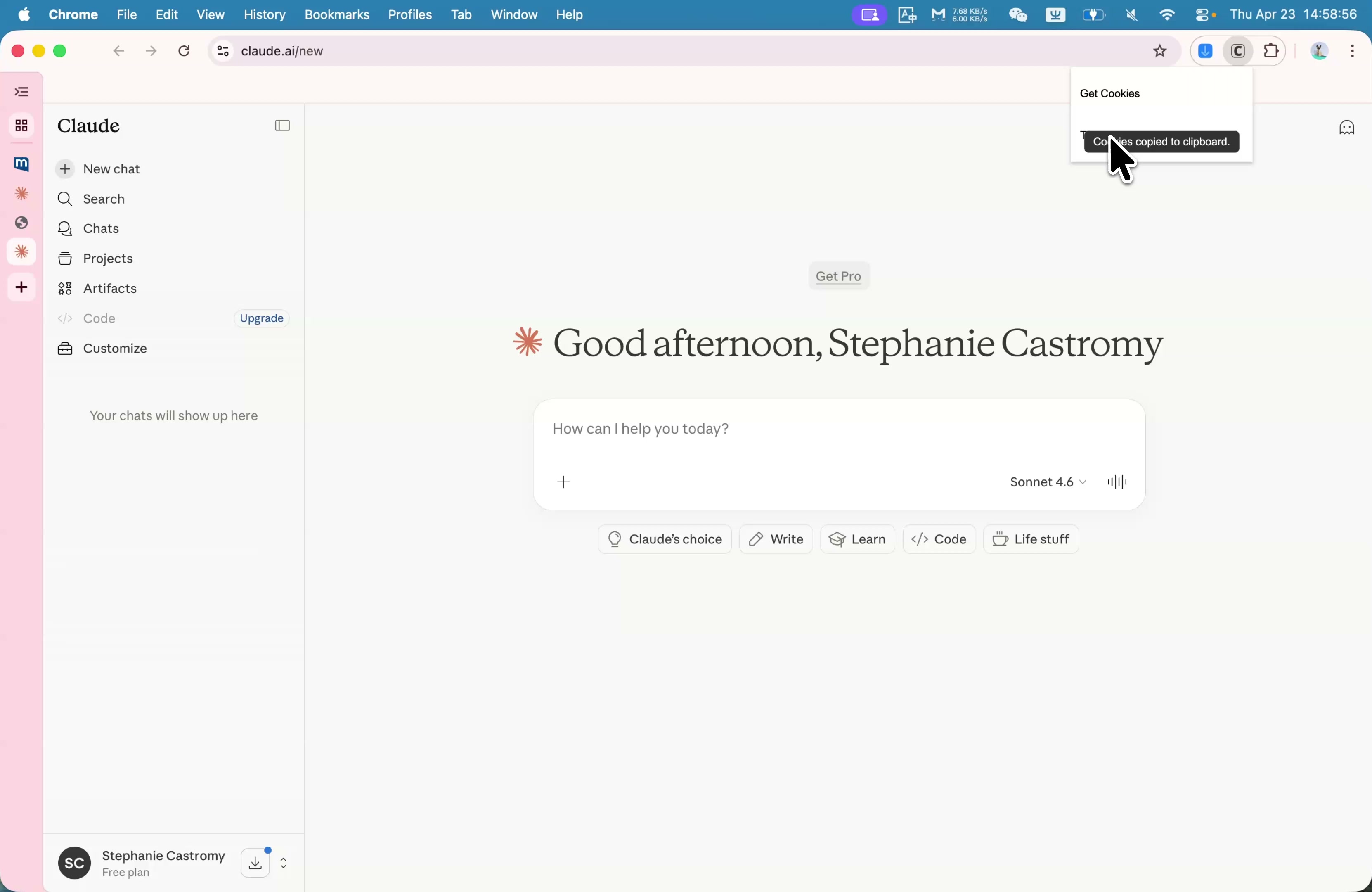Expand the Stephanie Castromy account menu chevrons

tap(284, 863)
